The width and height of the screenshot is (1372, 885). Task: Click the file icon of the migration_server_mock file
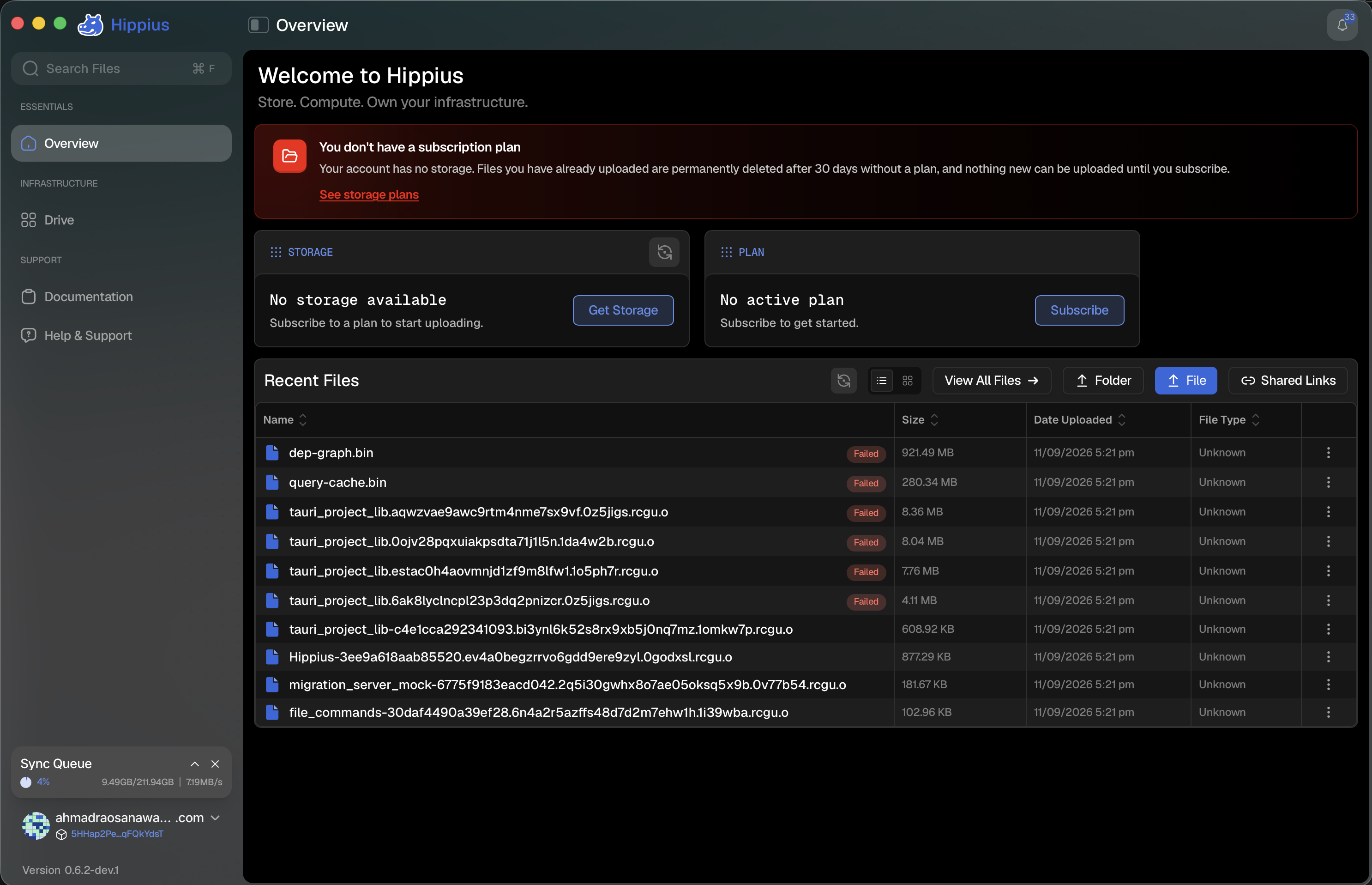click(x=272, y=685)
